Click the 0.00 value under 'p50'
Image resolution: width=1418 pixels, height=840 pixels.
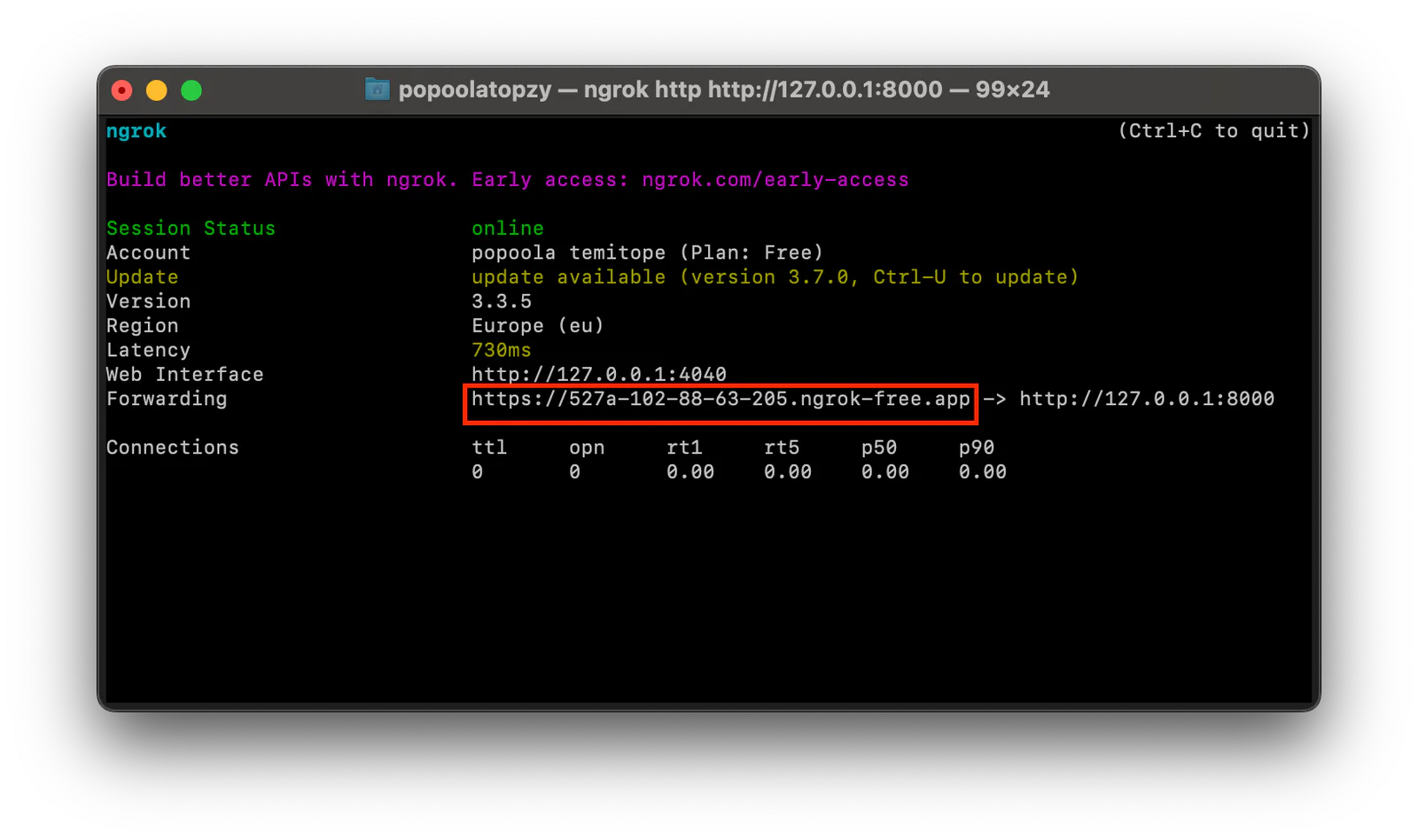tap(885, 472)
